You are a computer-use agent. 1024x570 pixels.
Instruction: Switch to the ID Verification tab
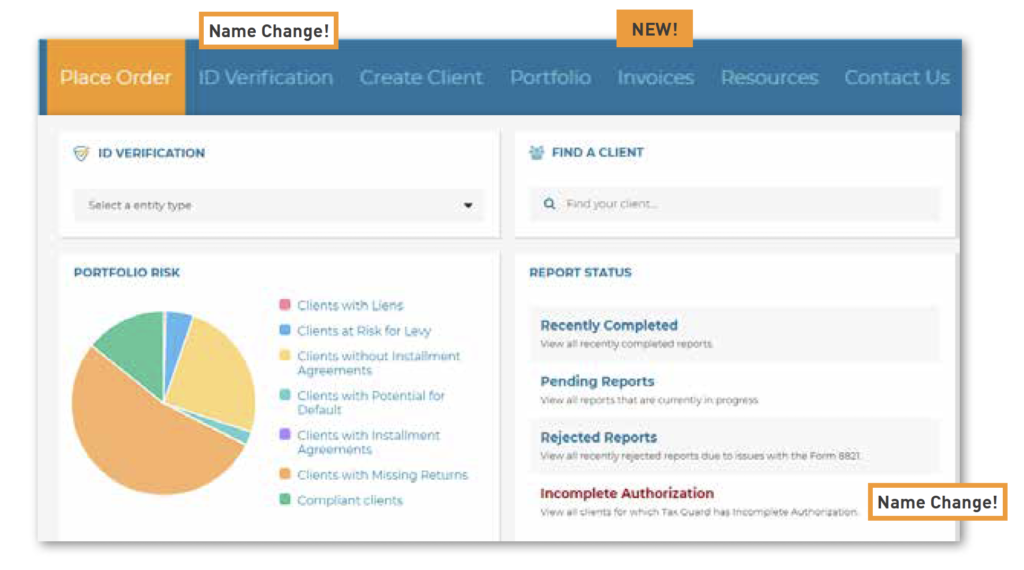[265, 78]
